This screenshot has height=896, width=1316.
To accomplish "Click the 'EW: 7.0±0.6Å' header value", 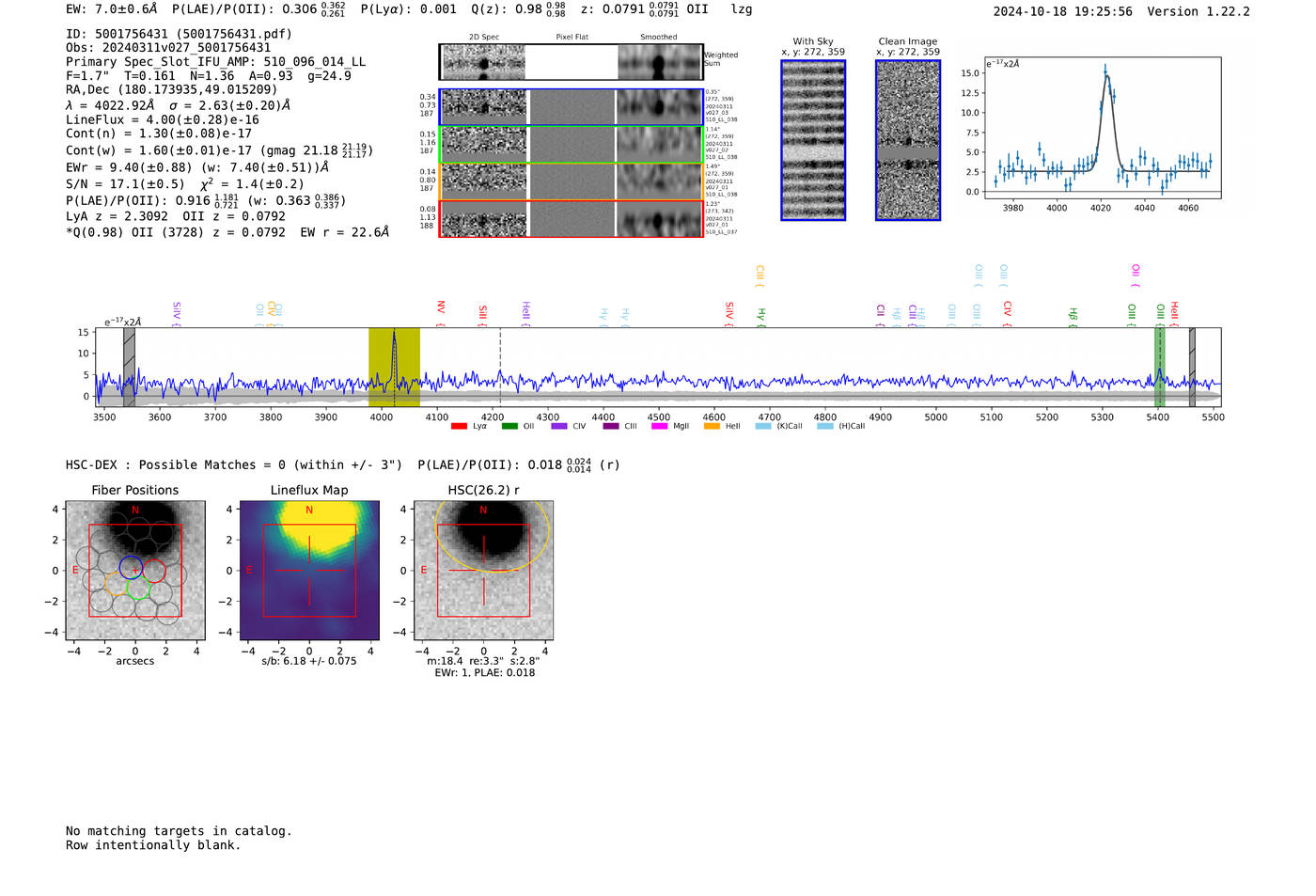I will pos(112,9).
